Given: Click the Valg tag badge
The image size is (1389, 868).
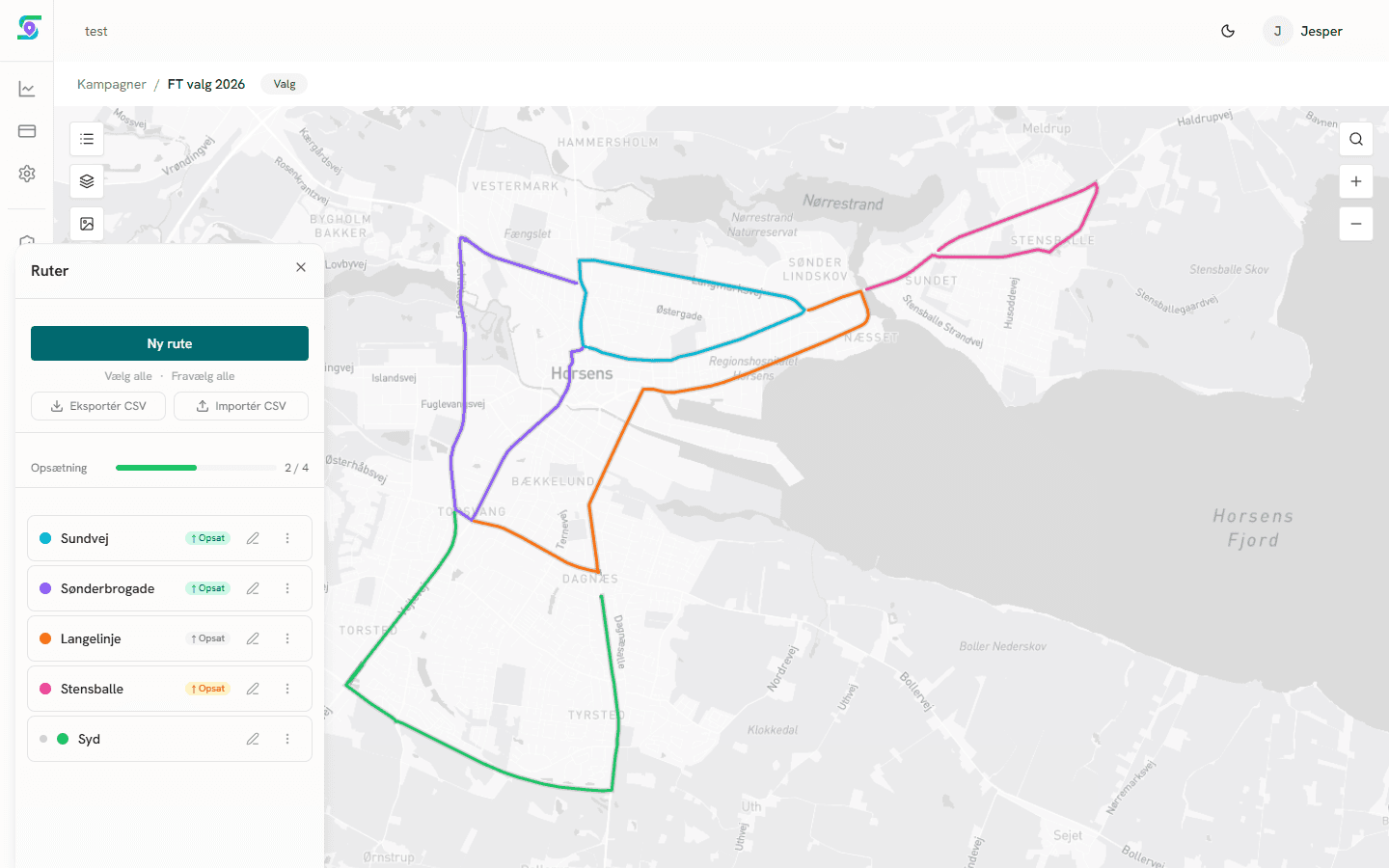Looking at the screenshot, I should point(285,84).
